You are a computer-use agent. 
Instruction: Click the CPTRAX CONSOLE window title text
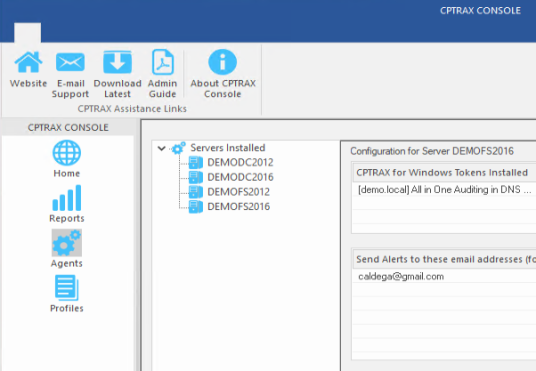tap(480, 11)
